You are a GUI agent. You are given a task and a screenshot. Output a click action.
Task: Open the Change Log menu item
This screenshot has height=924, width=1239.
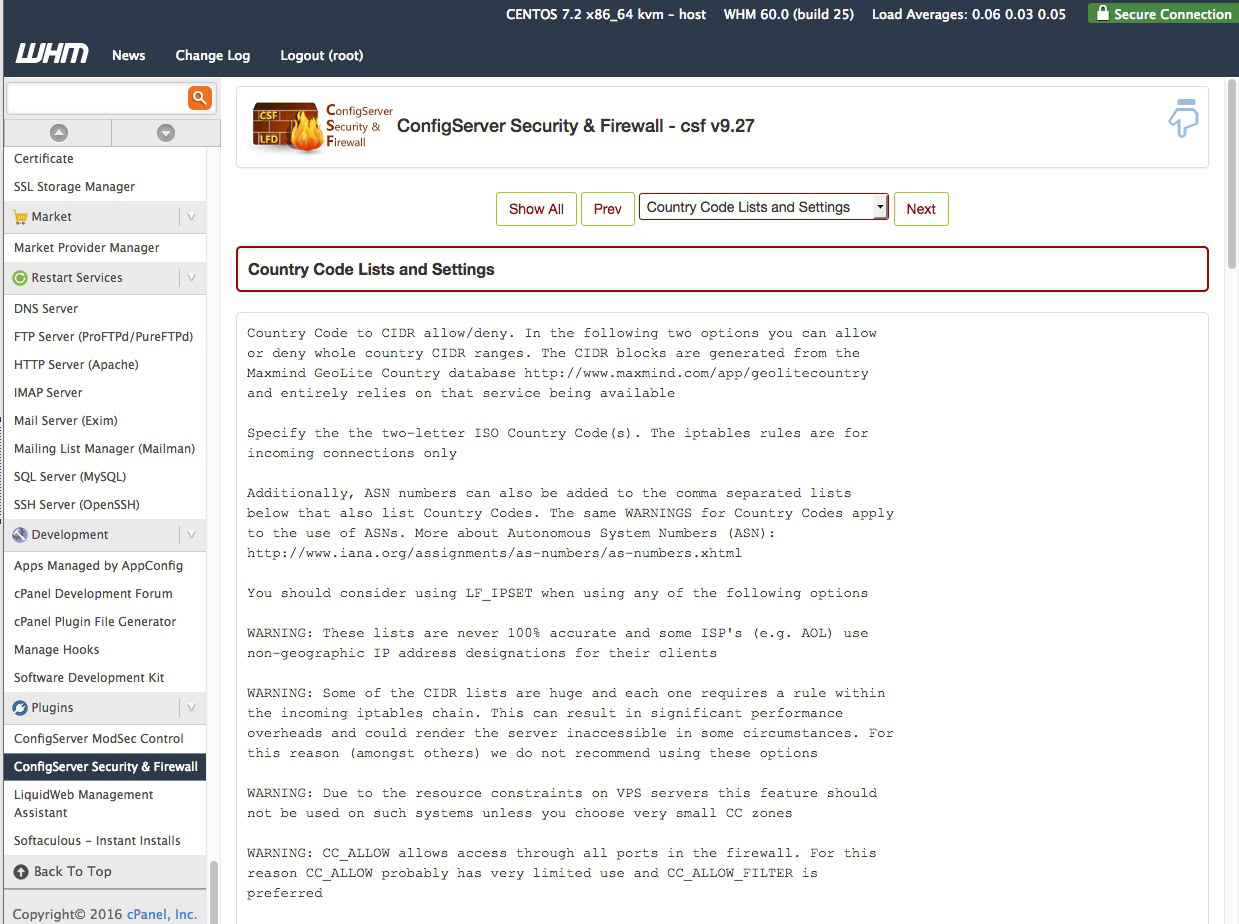[212, 55]
